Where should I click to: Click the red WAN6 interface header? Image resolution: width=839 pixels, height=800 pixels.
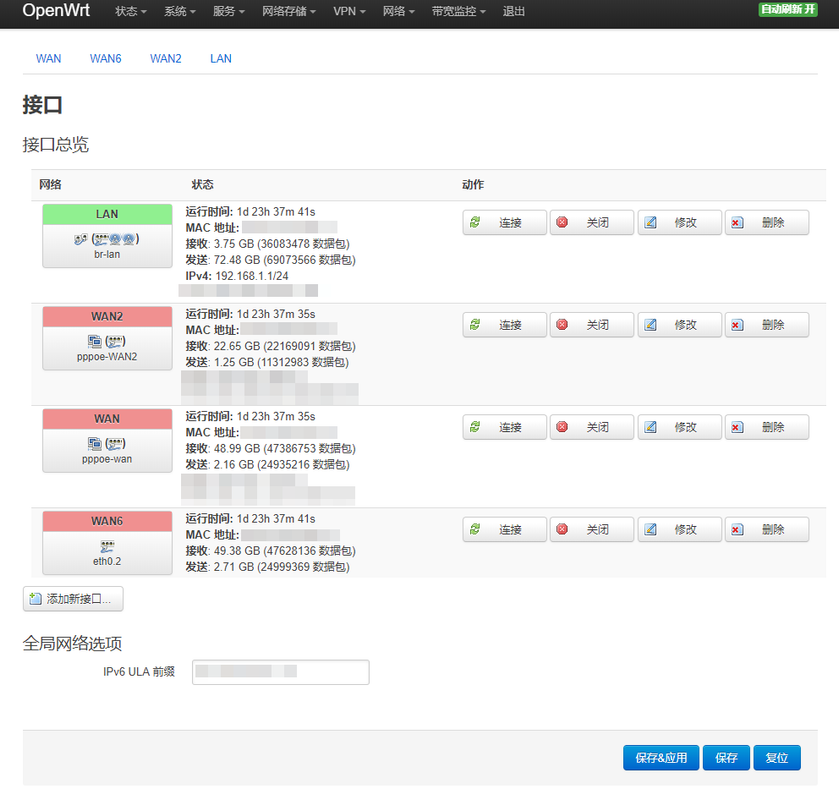[107, 521]
